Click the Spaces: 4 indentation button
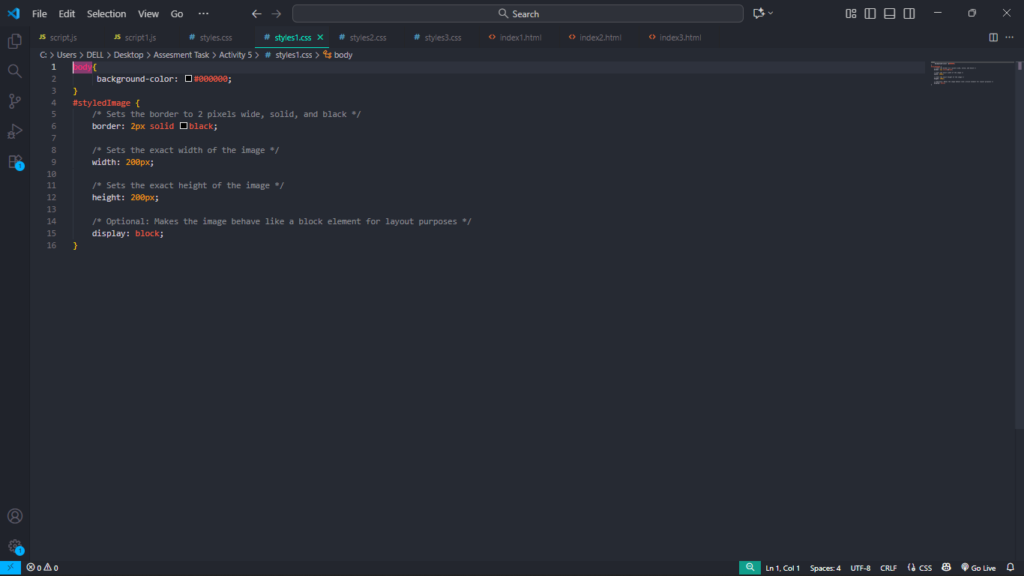 tap(825, 568)
